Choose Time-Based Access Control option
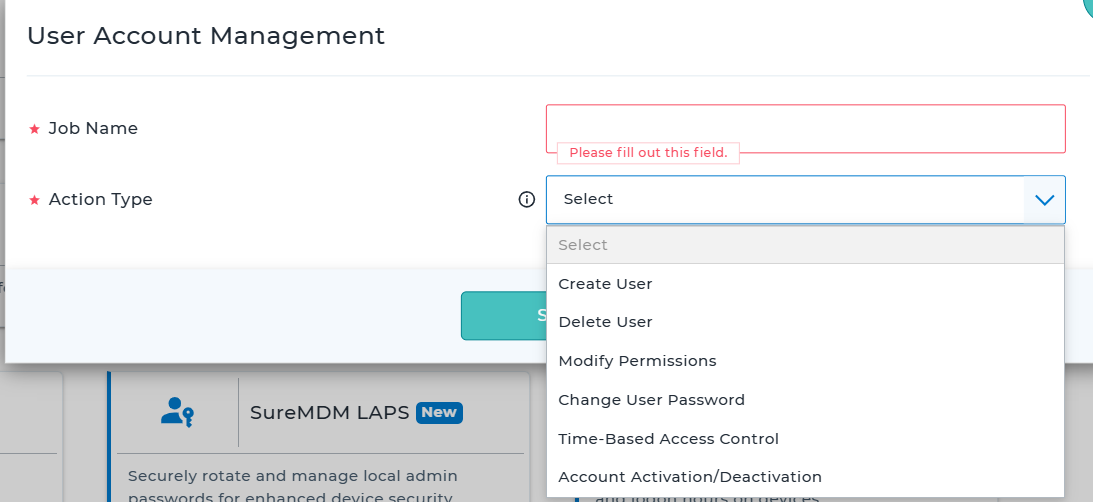 click(668, 439)
